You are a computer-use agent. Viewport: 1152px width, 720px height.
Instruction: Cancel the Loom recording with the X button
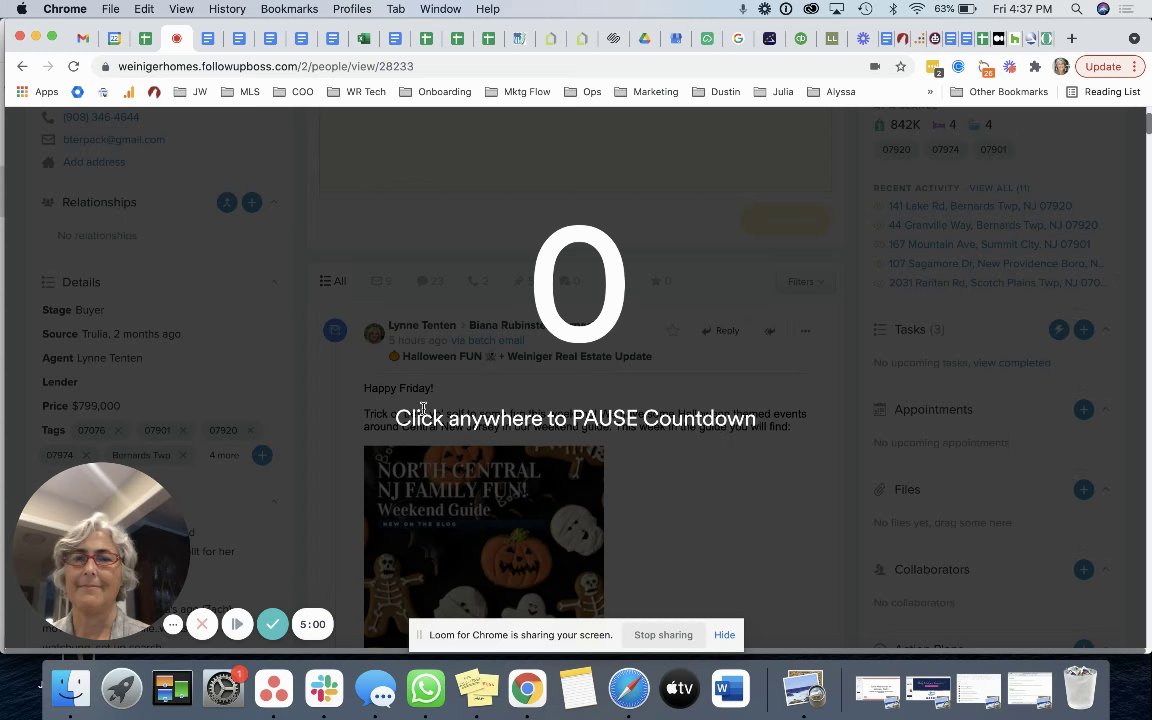pyautogui.click(x=202, y=624)
